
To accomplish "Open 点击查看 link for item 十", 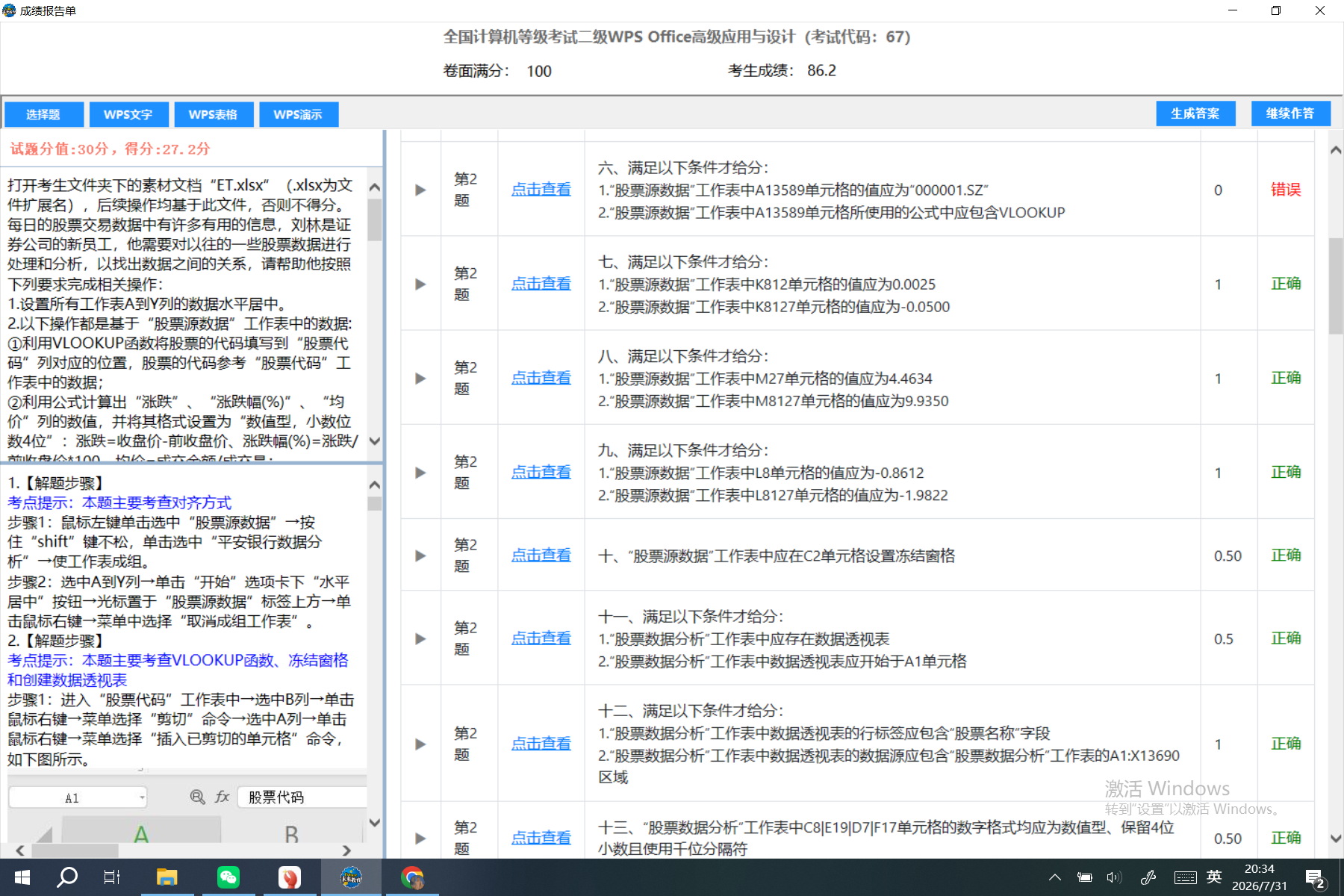I will [x=541, y=556].
